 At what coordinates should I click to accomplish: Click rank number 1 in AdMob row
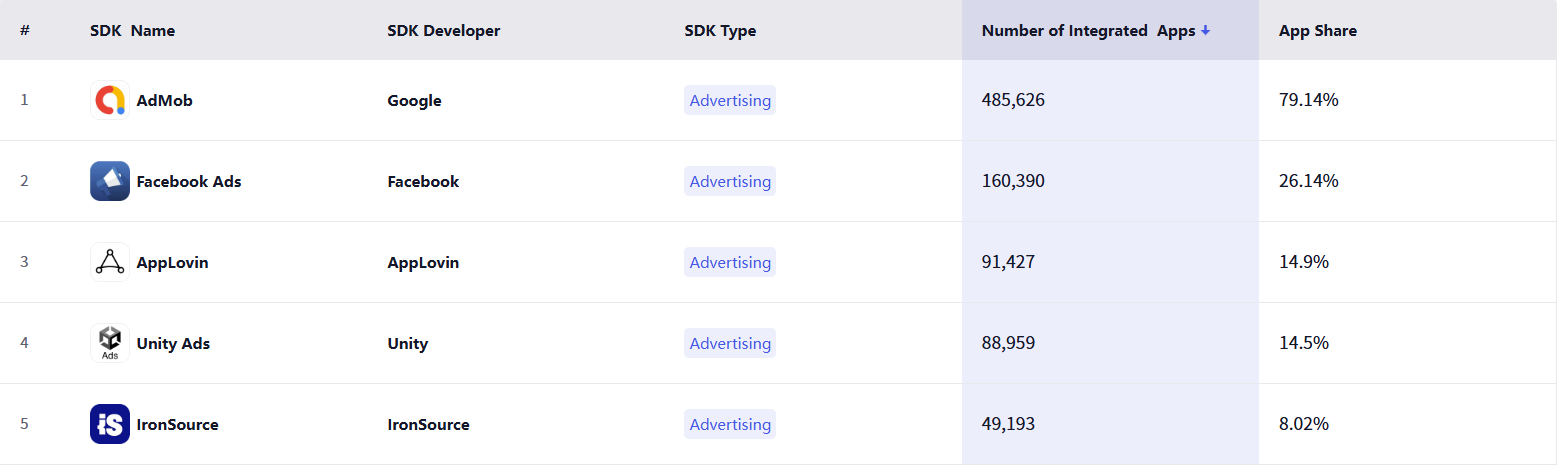[x=24, y=100]
